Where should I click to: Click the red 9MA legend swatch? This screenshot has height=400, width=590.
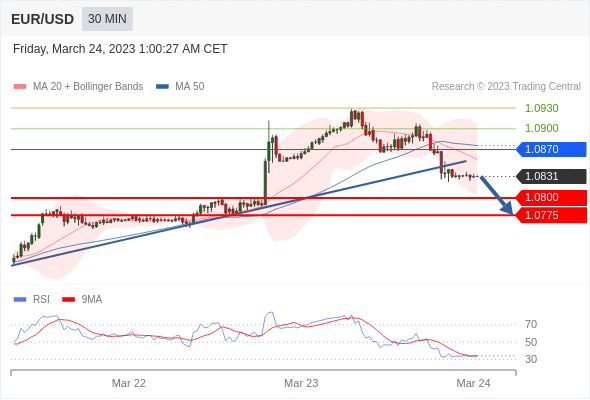[x=68, y=300]
